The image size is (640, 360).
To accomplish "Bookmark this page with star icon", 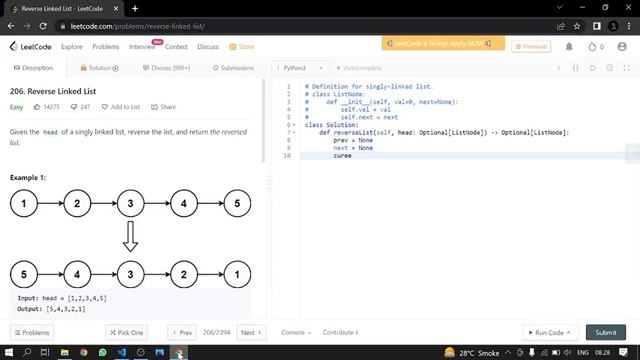I will 577,26.
